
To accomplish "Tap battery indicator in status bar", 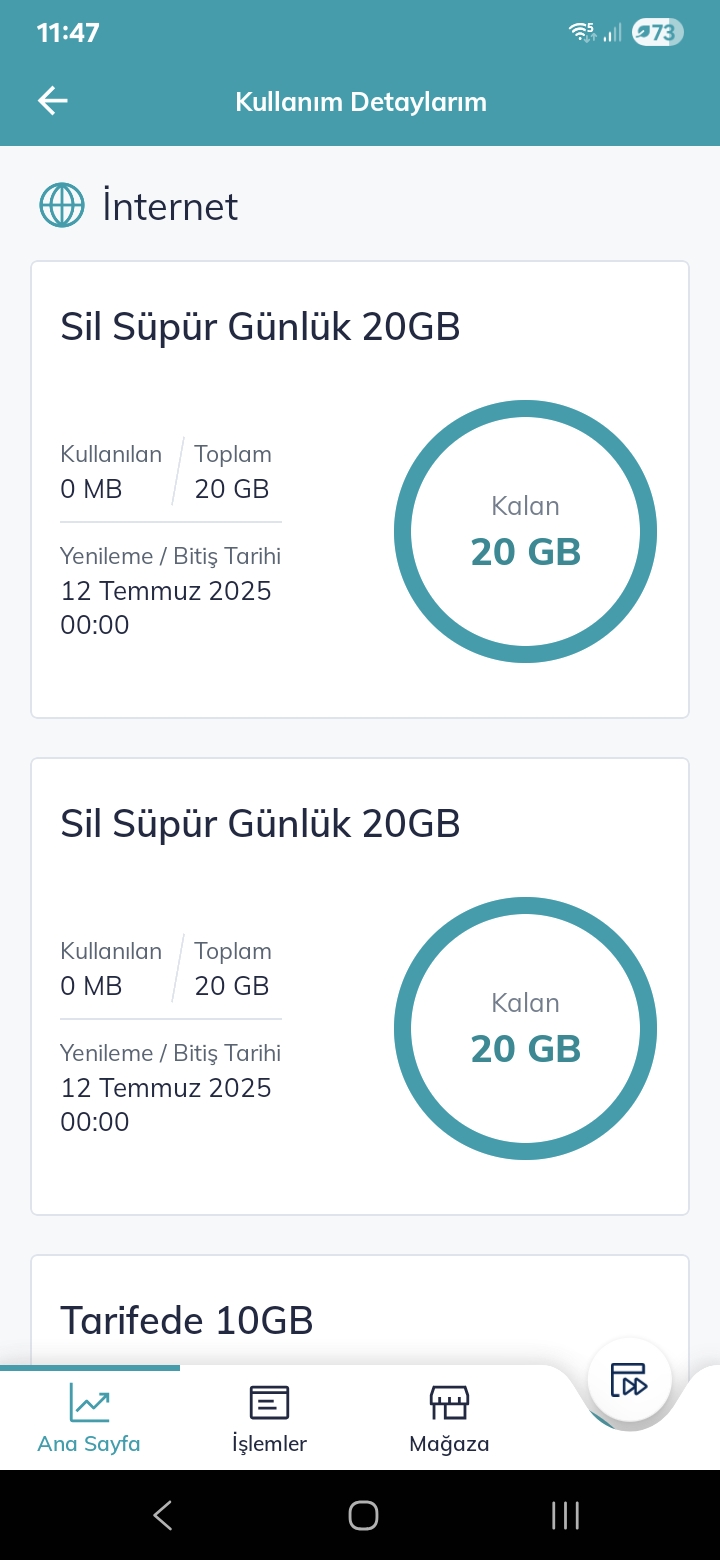I will 658,33.
